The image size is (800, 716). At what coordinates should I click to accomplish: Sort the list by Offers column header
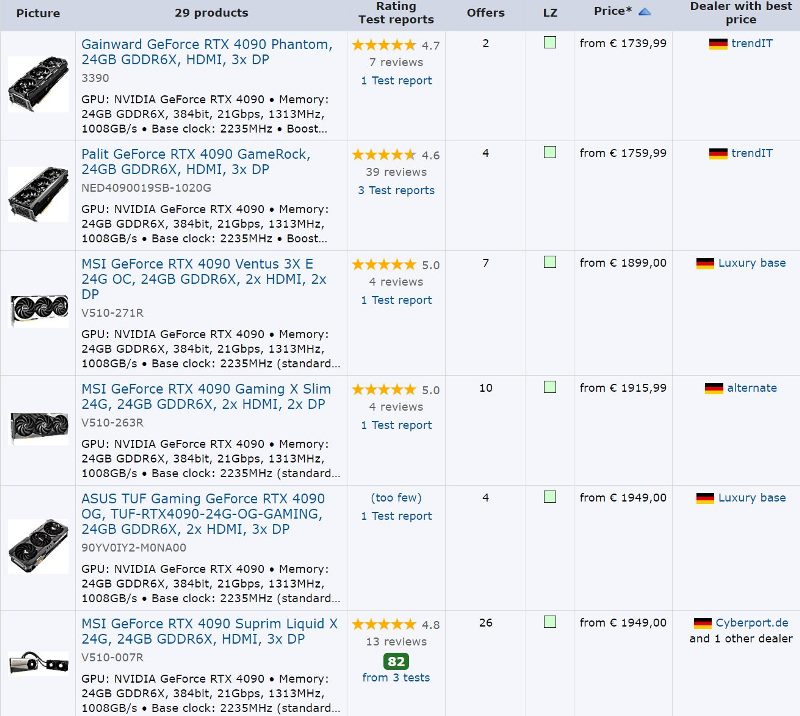[486, 13]
